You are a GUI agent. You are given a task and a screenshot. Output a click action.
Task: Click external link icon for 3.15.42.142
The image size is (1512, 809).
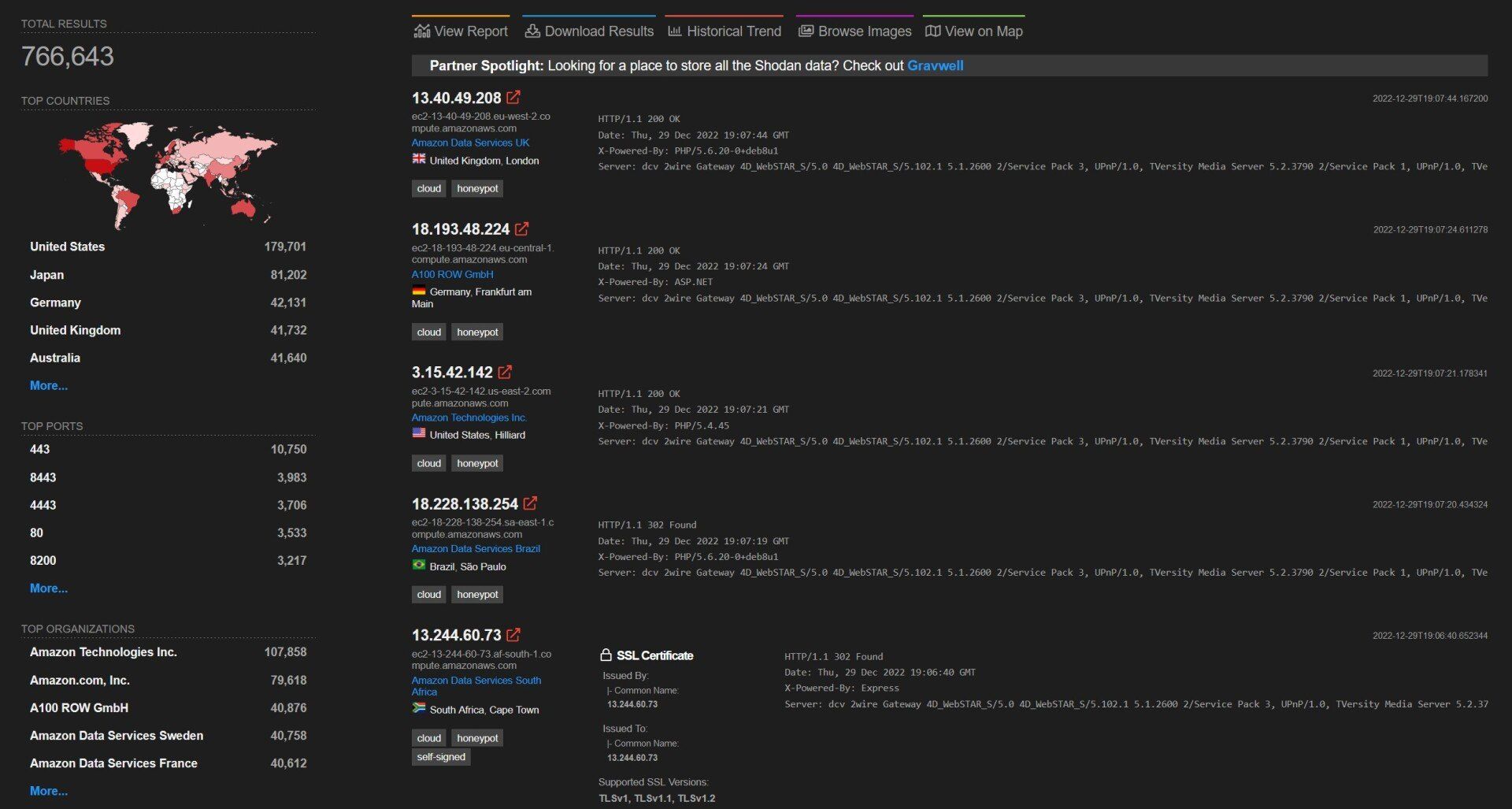505,372
